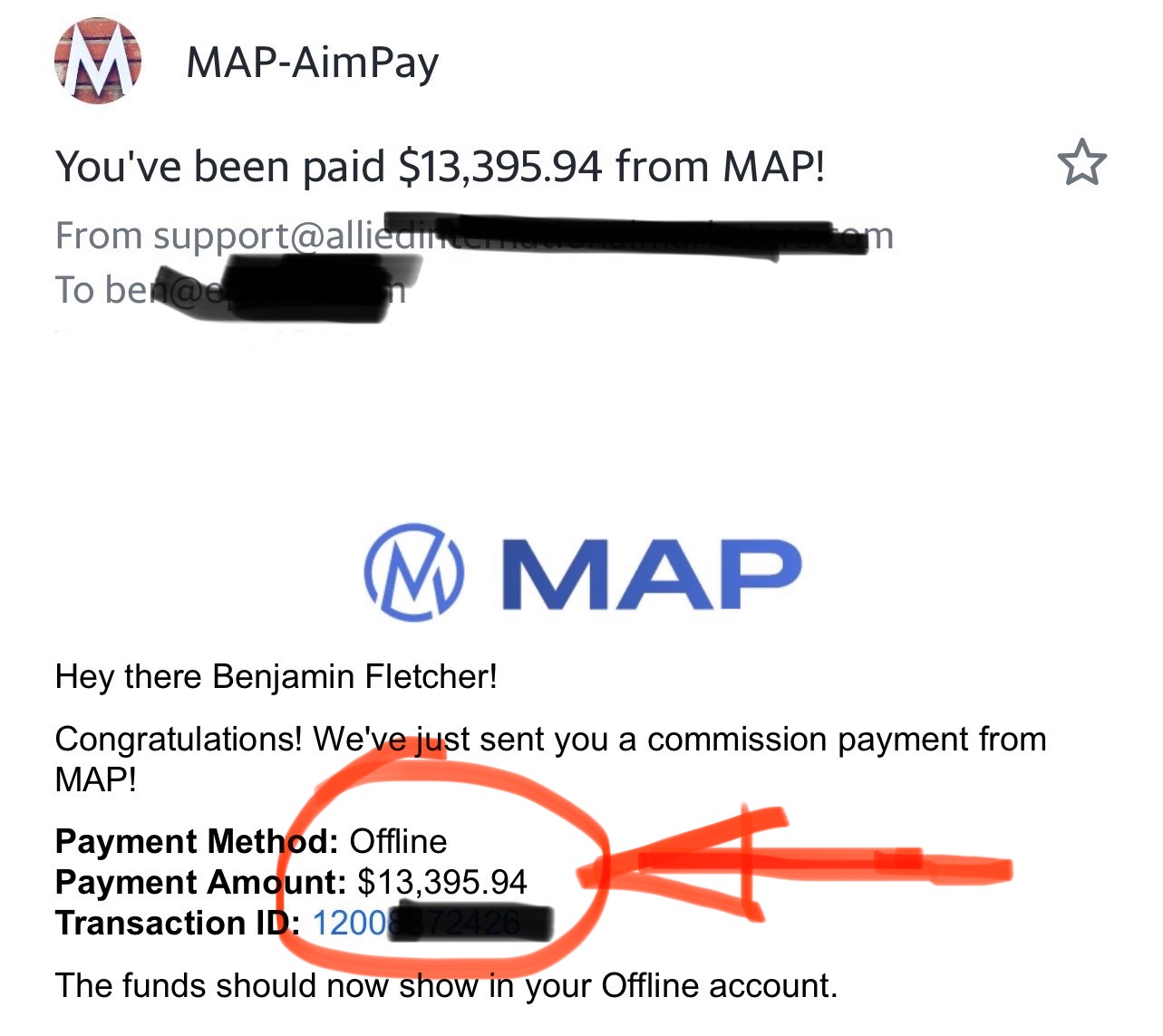The width and height of the screenshot is (1163, 1036).
Task: Click the circular MAP logo emblem
Action: [x=413, y=572]
